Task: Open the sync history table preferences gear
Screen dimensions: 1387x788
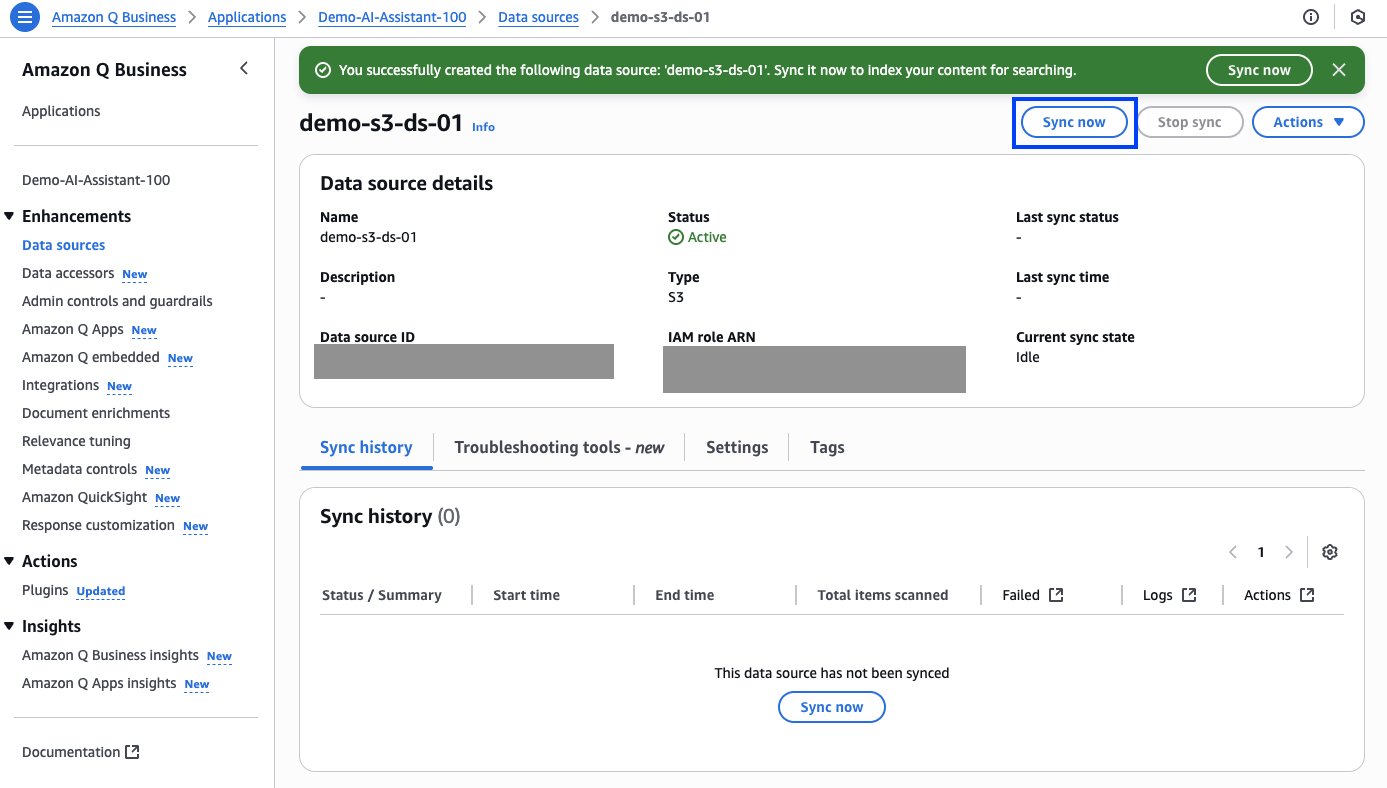Action: pyautogui.click(x=1330, y=552)
